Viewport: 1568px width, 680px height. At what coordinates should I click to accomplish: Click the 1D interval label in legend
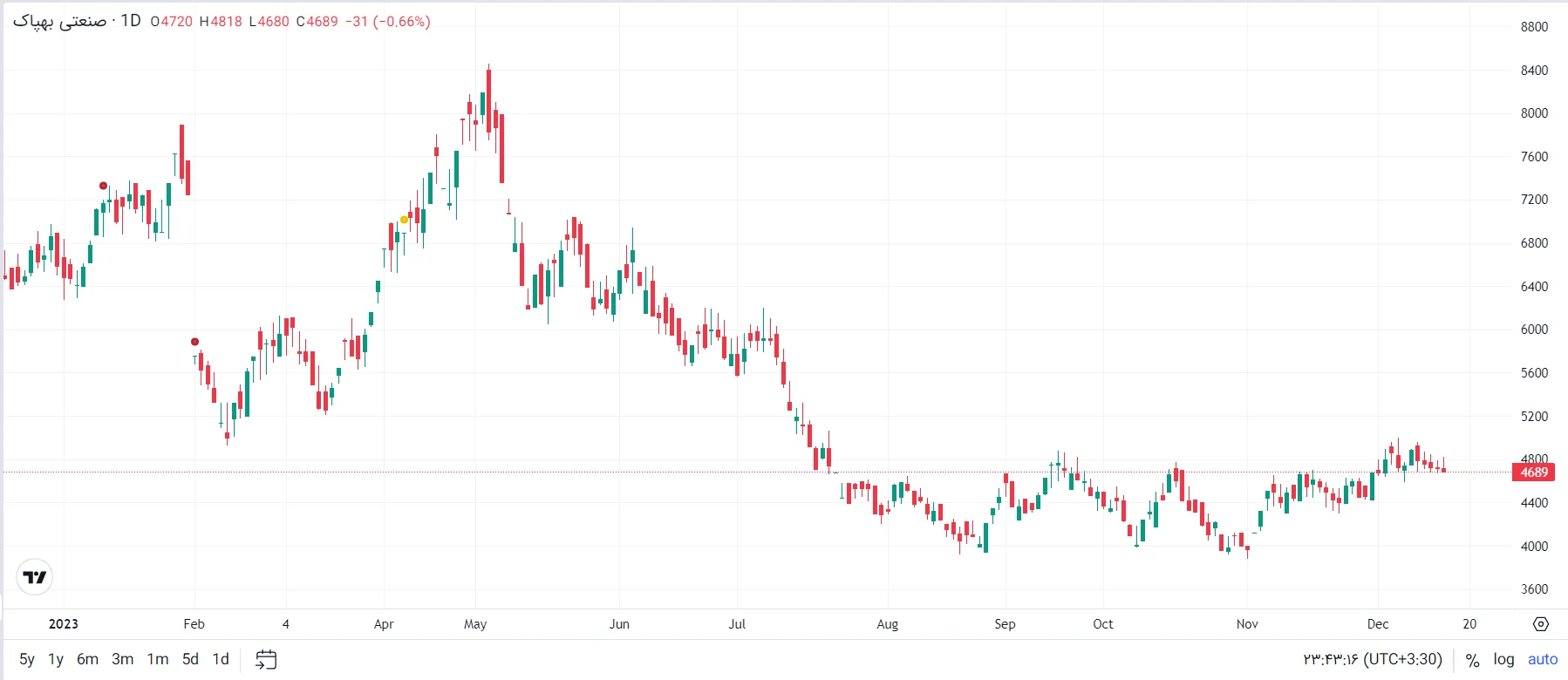click(x=131, y=21)
